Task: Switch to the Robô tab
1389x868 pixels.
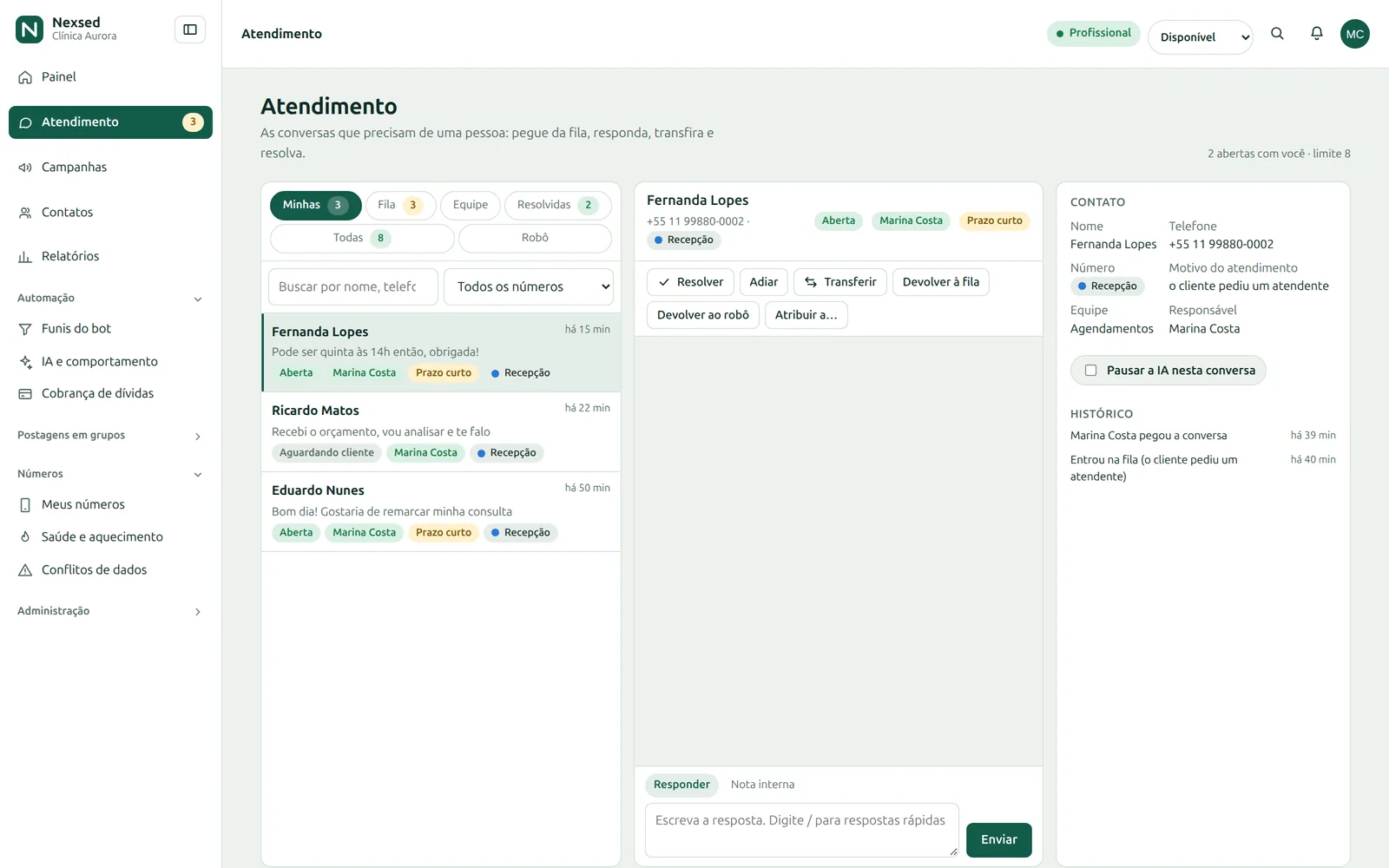Action: 535,239
